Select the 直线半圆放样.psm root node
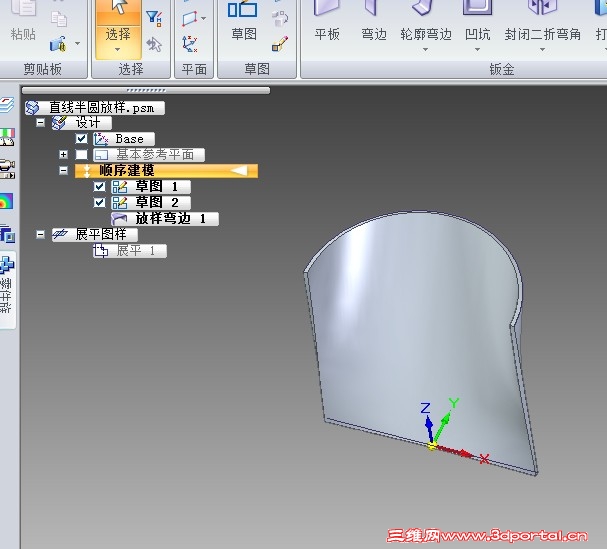Viewport: 607px width, 549px height. click(x=95, y=108)
